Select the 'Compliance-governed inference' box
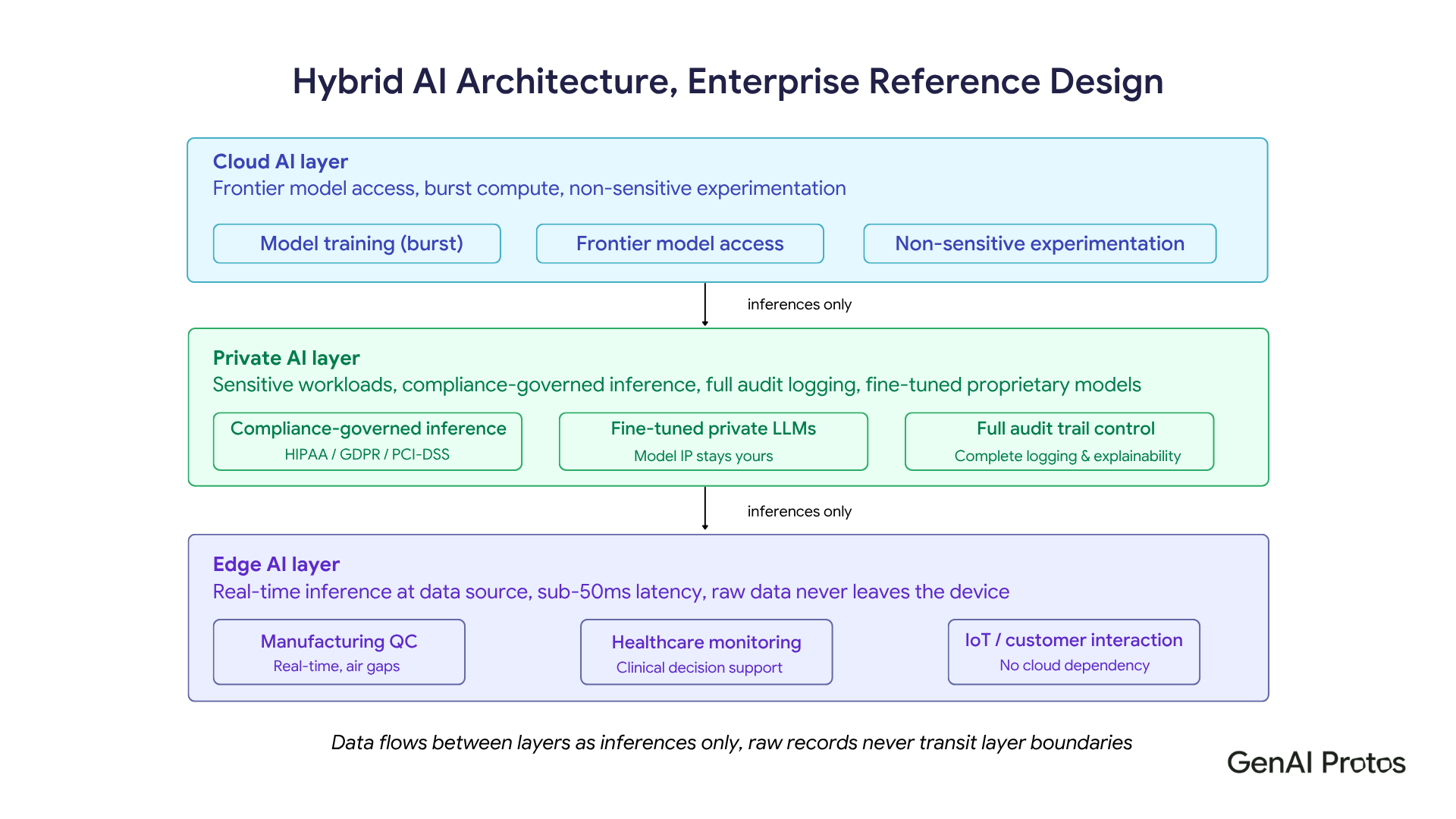 368,441
